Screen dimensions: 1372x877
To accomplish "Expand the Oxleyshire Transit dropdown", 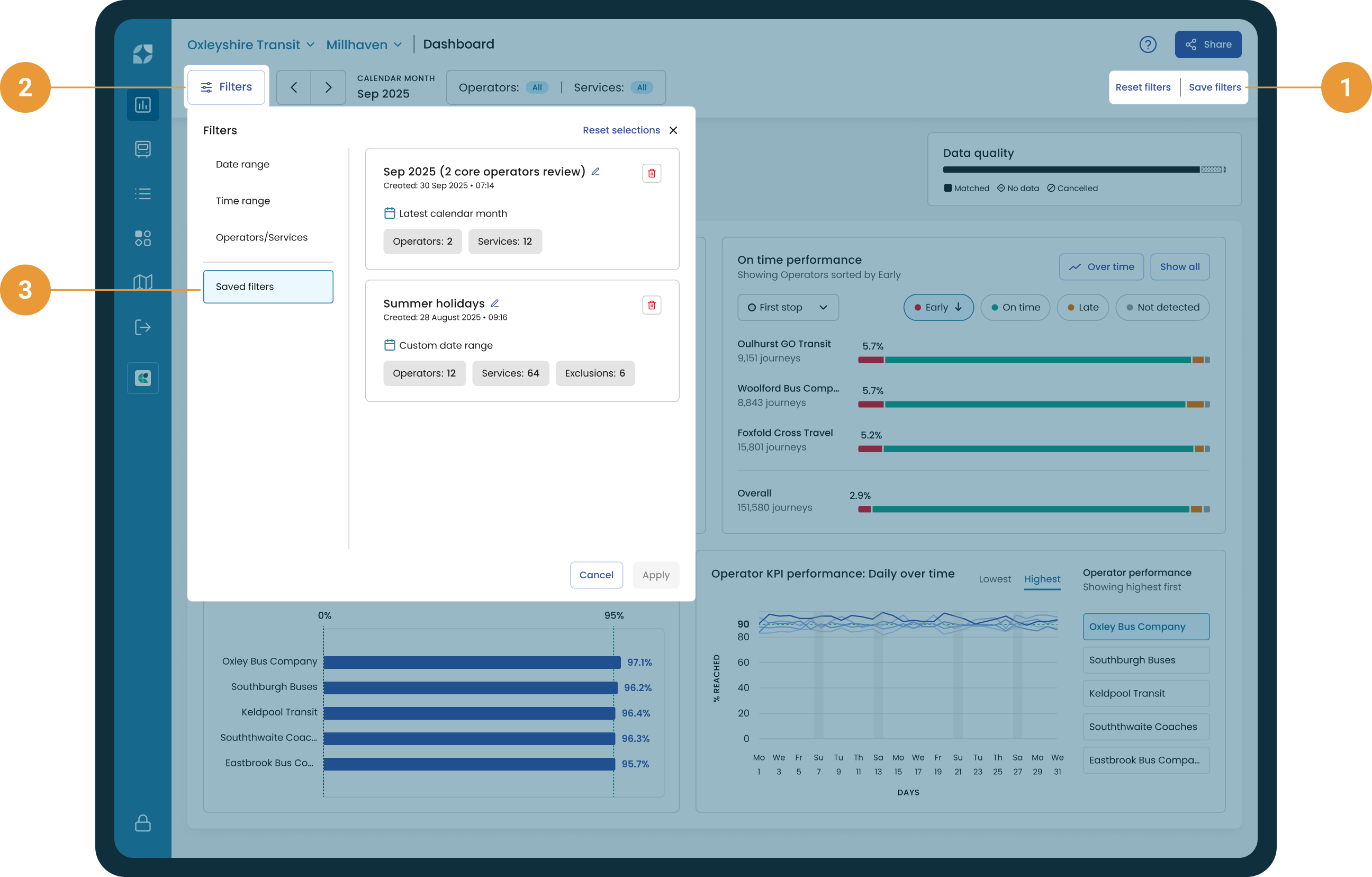I will [x=251, y=44].
